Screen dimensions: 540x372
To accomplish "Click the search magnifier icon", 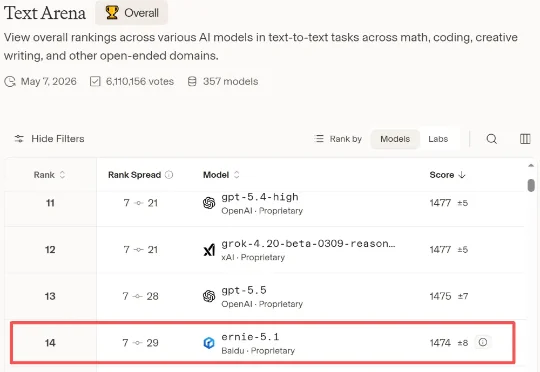I will coord(491,139).
